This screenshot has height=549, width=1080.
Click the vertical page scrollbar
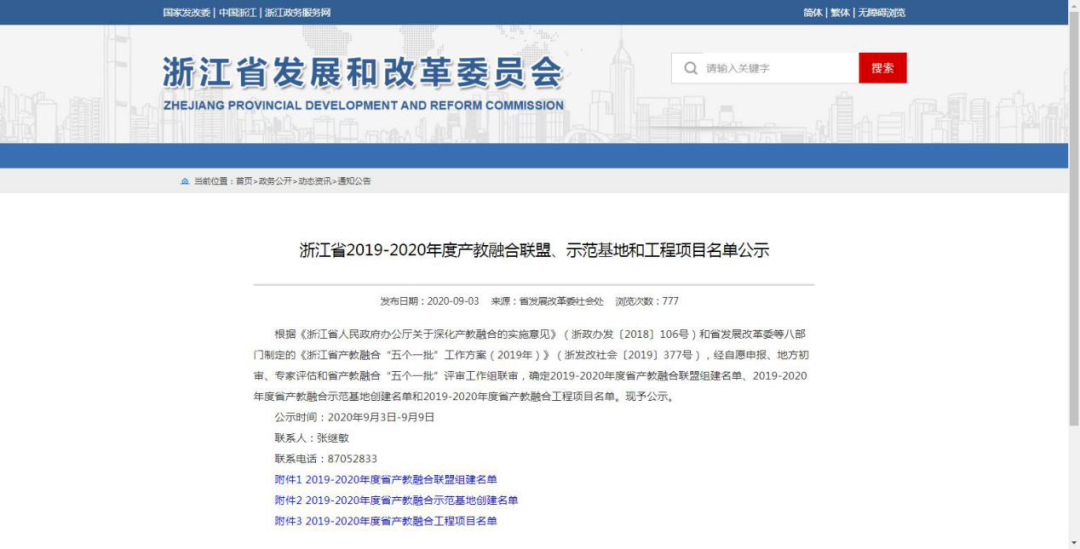coord(1073,300)
